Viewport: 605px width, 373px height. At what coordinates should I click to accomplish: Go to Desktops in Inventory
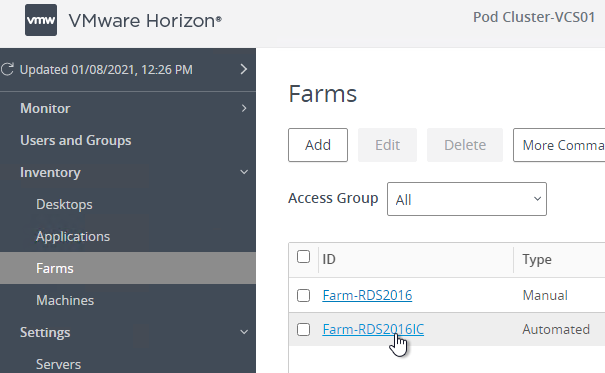point(64,204)
